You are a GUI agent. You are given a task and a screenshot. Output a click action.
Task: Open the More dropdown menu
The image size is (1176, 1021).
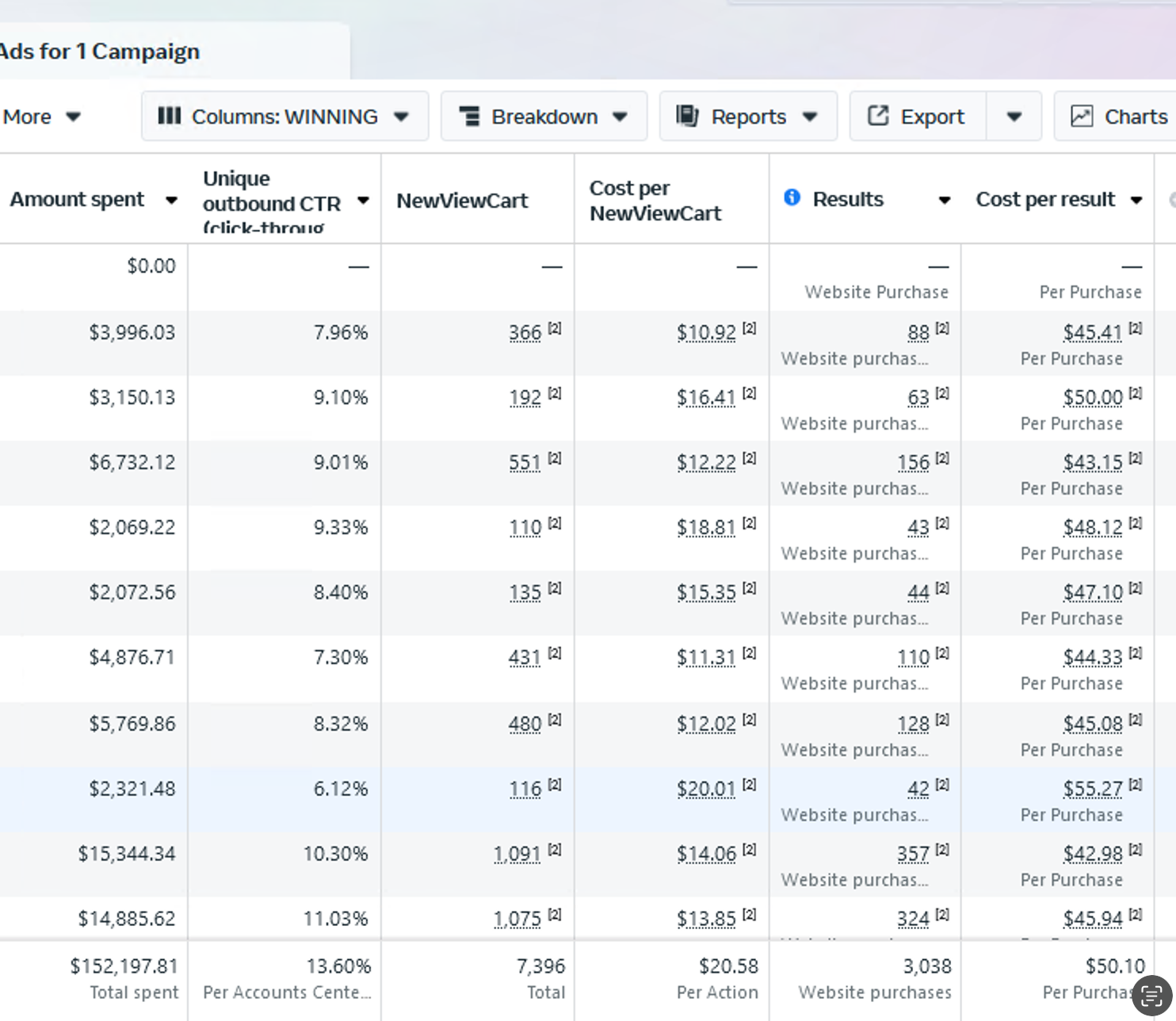pyautogui.click(x=41, y=117)
